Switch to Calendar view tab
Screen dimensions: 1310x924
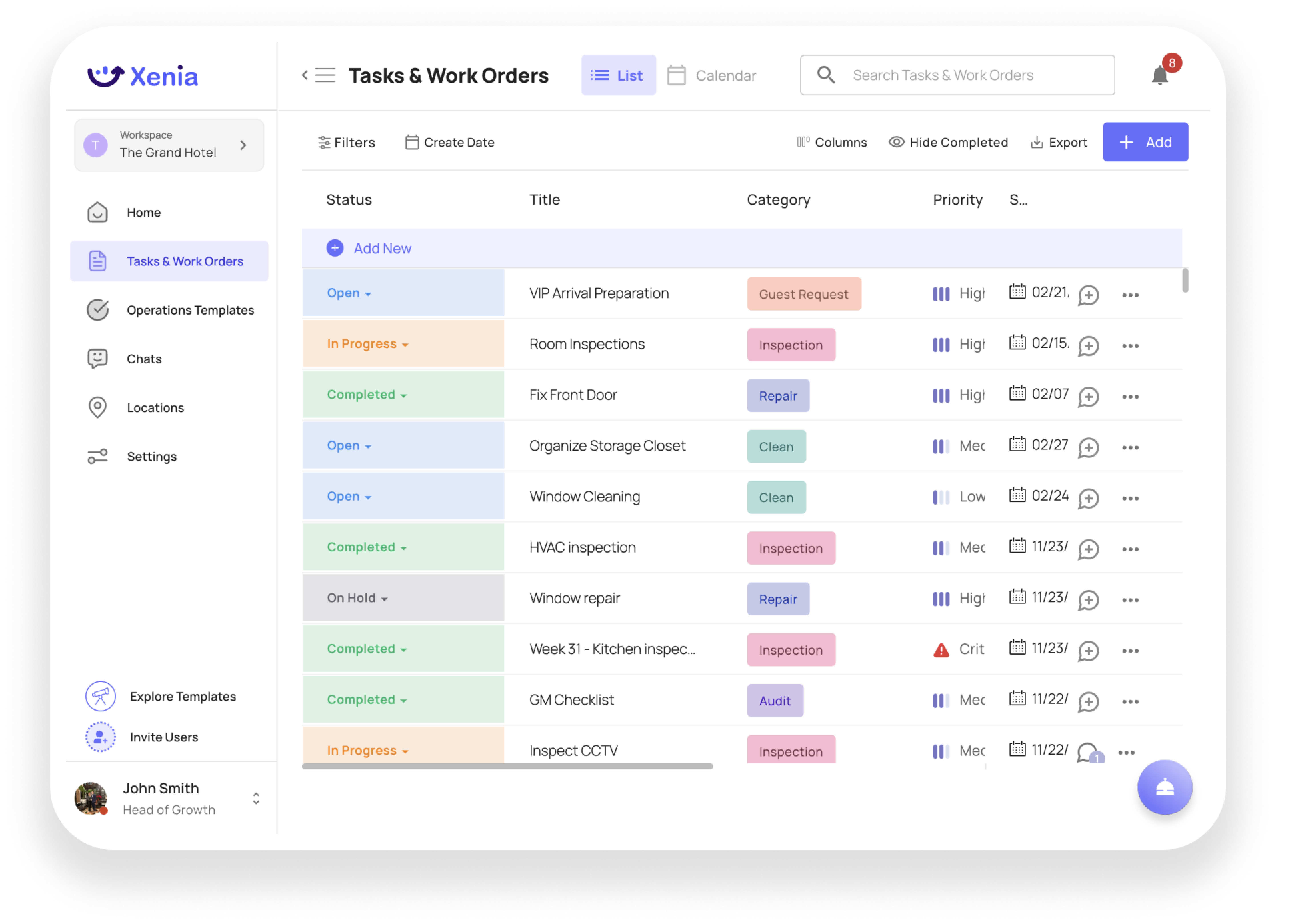click(x=712, y=75)
